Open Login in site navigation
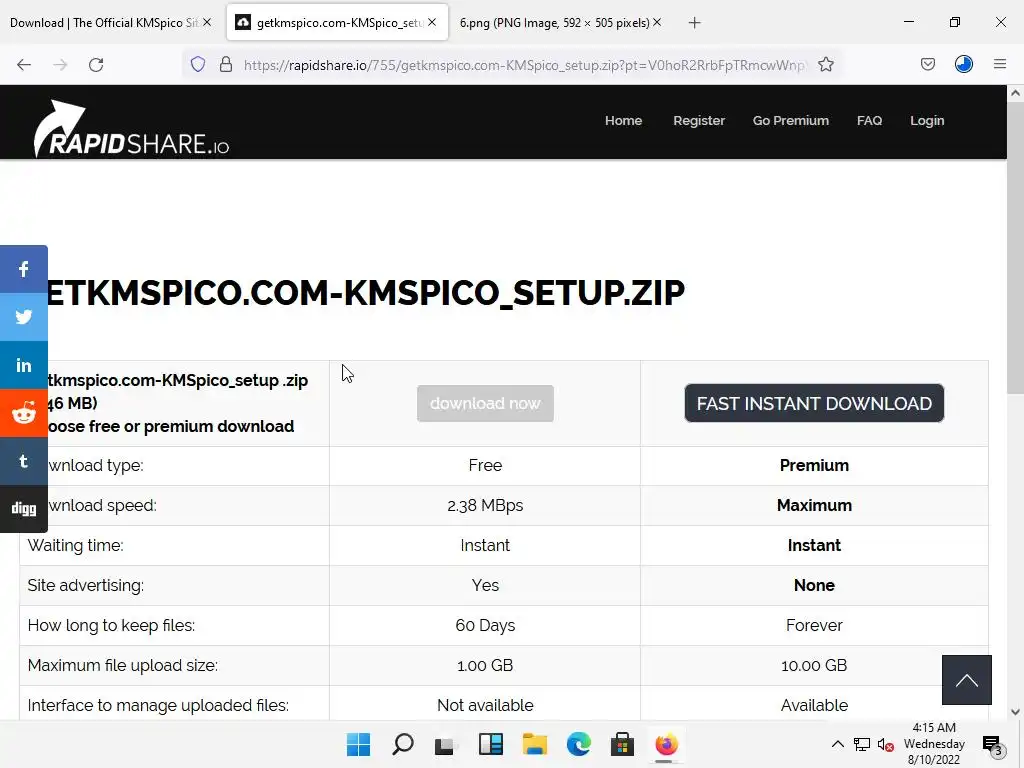The width and height of the screenshot is (1024, 768). [x=927, y=120]
